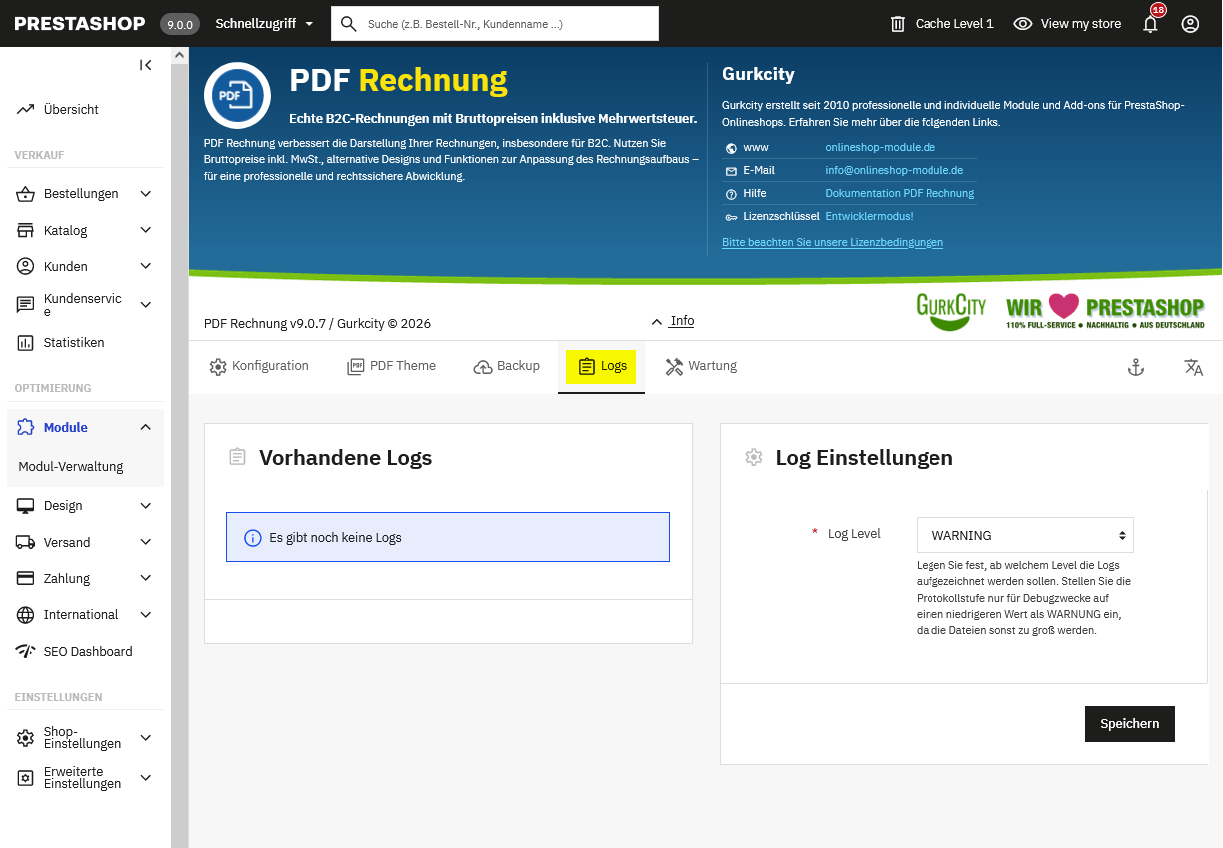This screenshot has width=1223, height=848.
Task: Click the International globe icon
Action: point(25,615)
